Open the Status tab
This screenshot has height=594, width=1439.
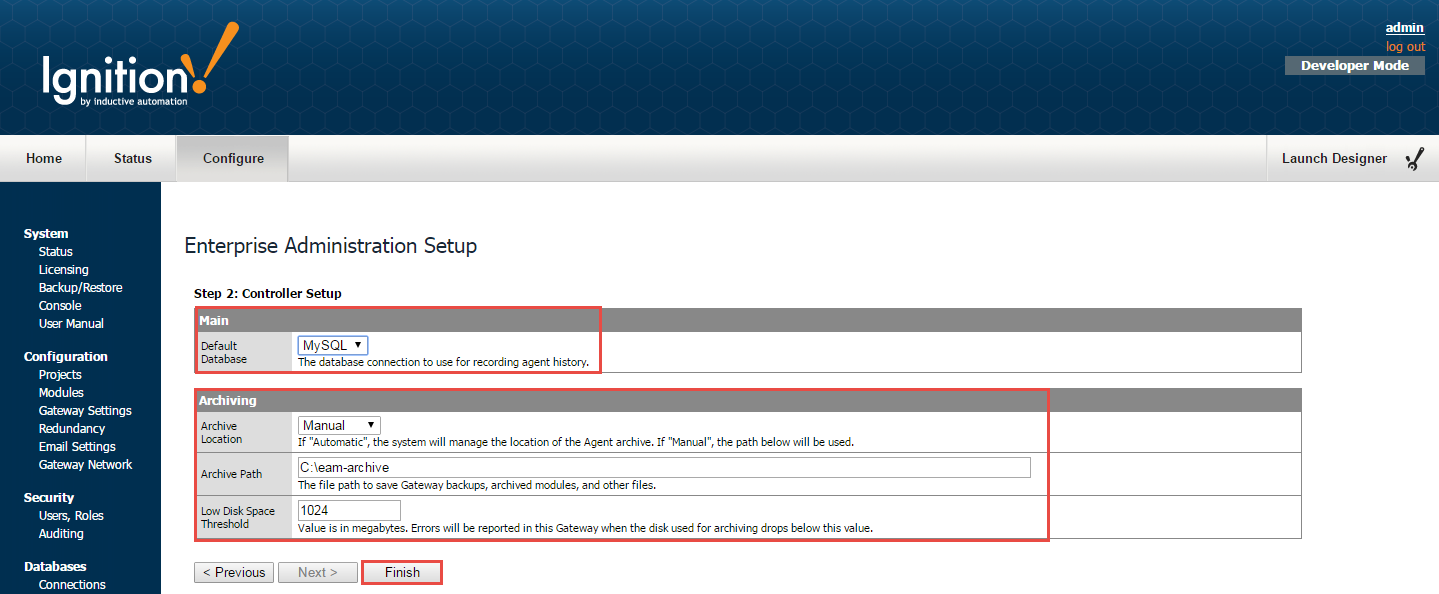tap(133, 158)
